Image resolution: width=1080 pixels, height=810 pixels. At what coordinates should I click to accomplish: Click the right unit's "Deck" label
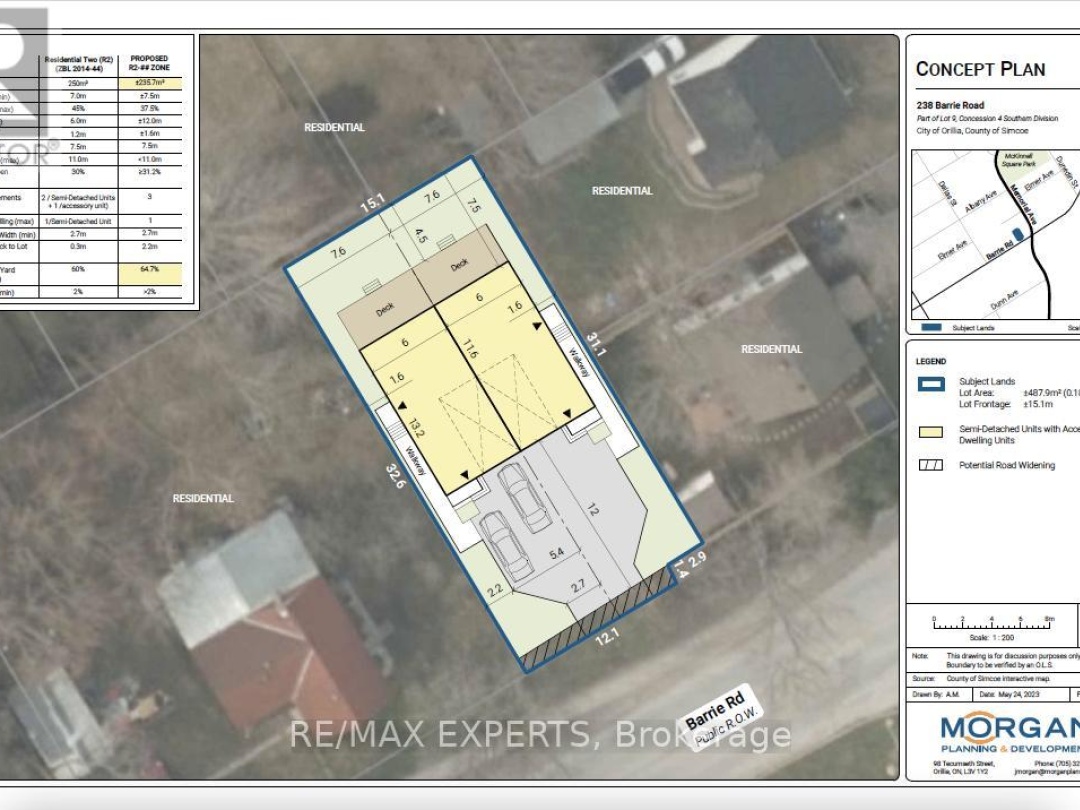(x=459, y=264)
